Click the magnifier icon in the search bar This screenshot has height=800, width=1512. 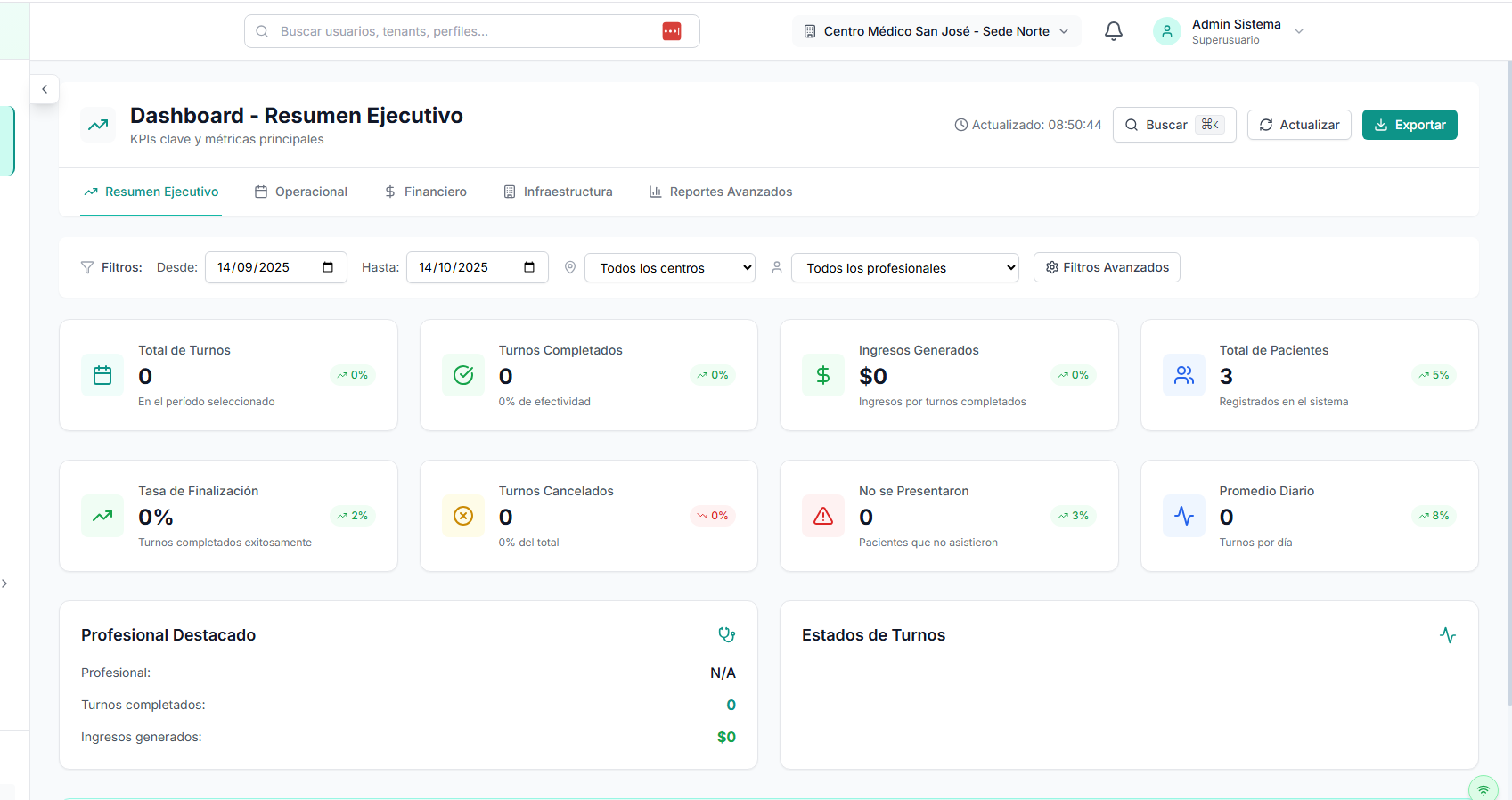point(262,31)
